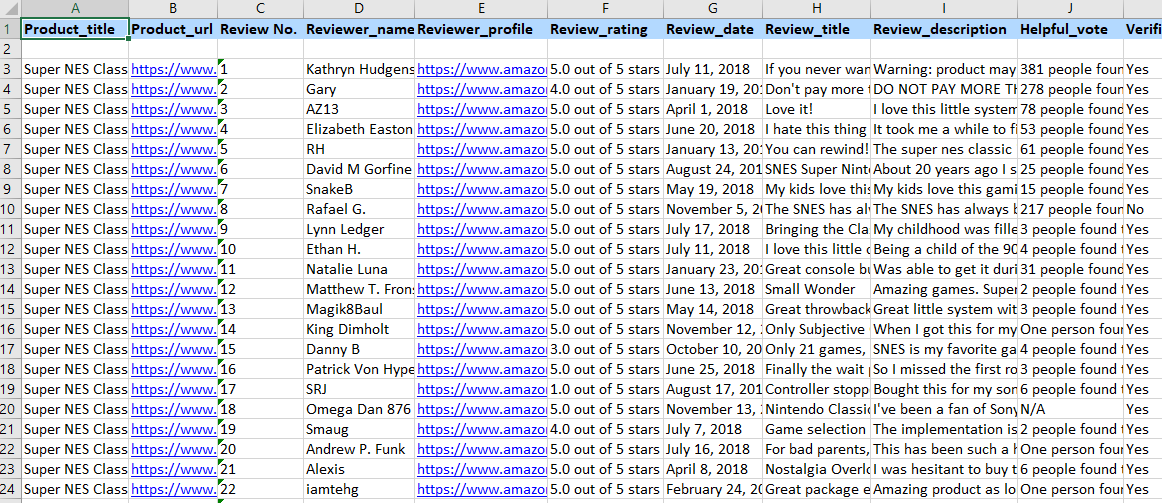This screenshot has height=503, width=1162.
Task: Select column A header
Action: tap(75, 9)
